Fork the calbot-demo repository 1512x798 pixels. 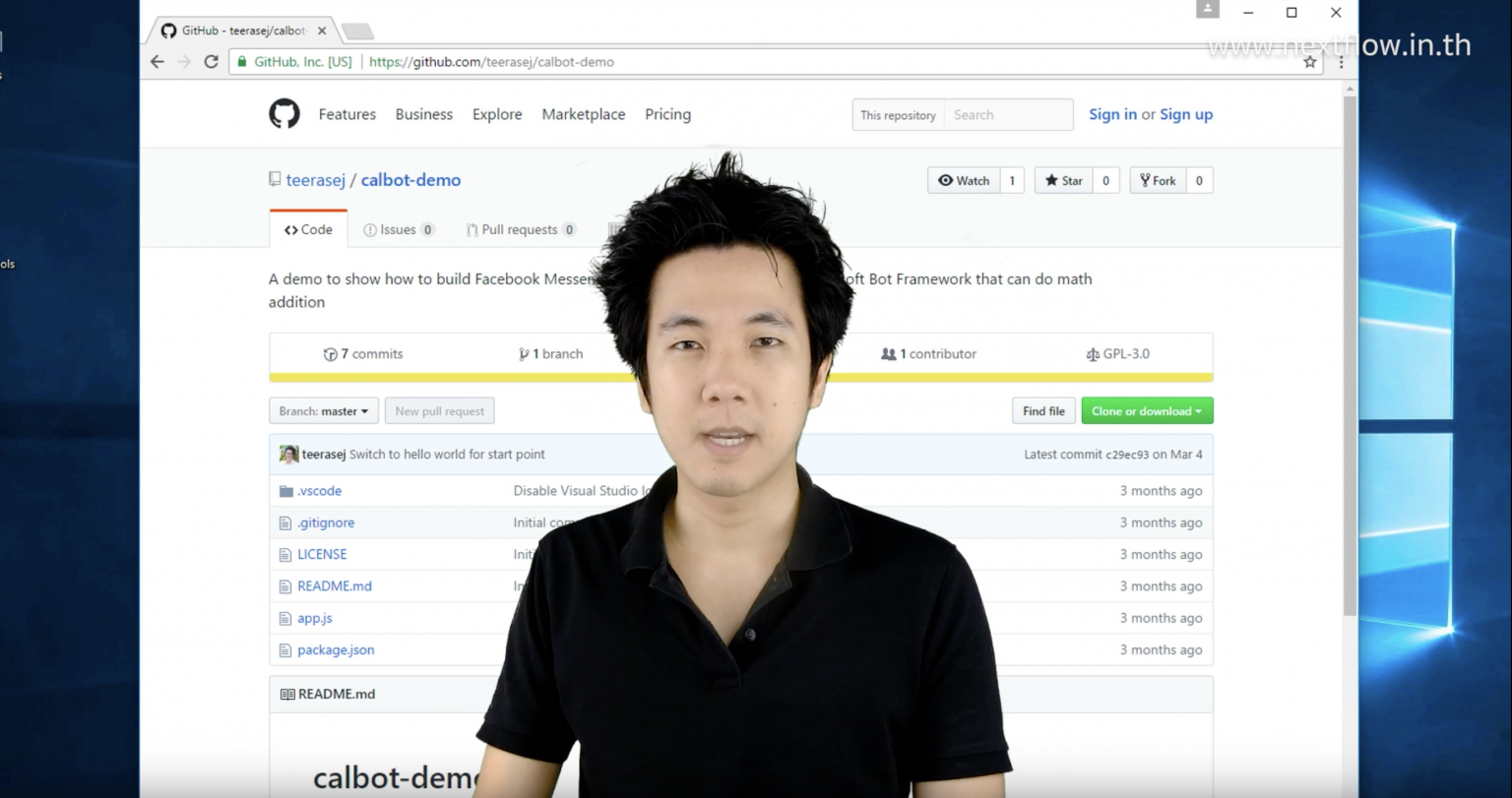point(1158,180)
